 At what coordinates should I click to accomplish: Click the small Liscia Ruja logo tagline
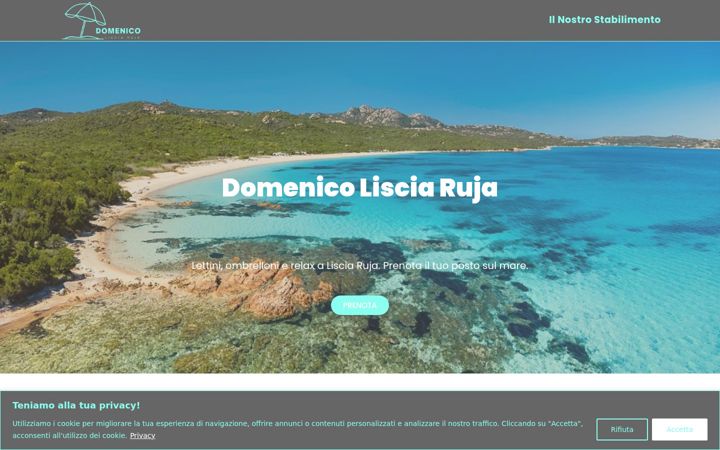(122, 37)
